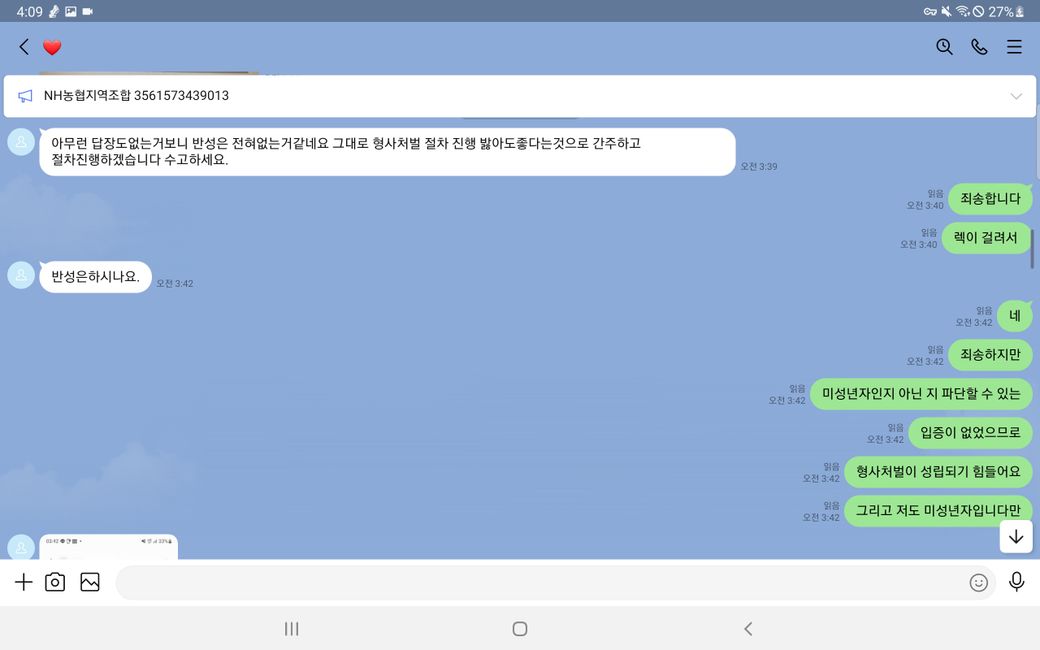
Task: Tap the message text input field
Action: click(x=540, y=582)
